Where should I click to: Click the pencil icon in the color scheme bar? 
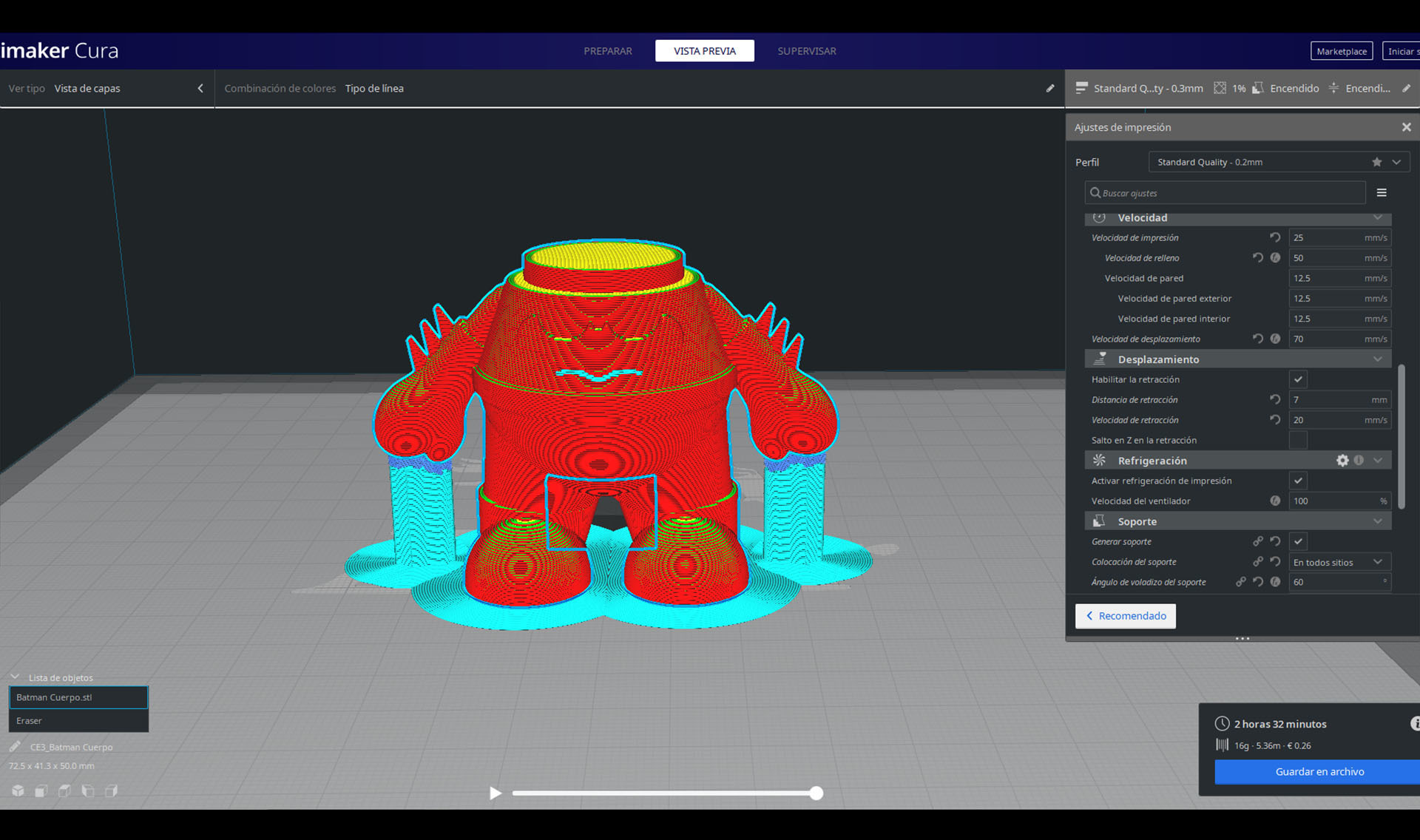(1049, 88)
